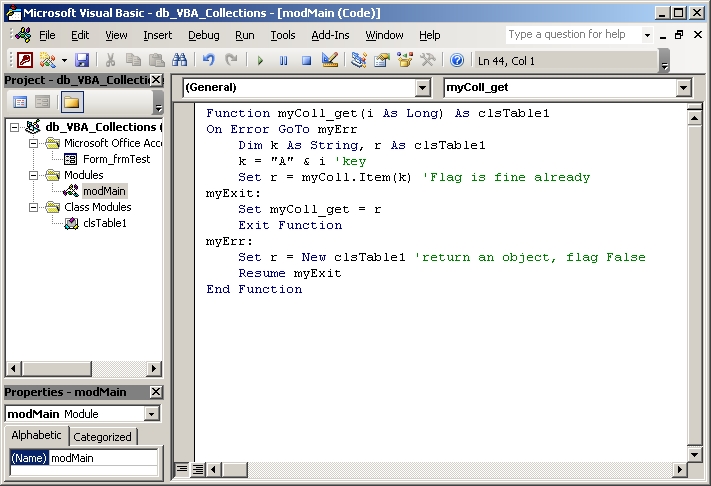
Task: Click the Find binoculars icon
Action: [180, 61]
